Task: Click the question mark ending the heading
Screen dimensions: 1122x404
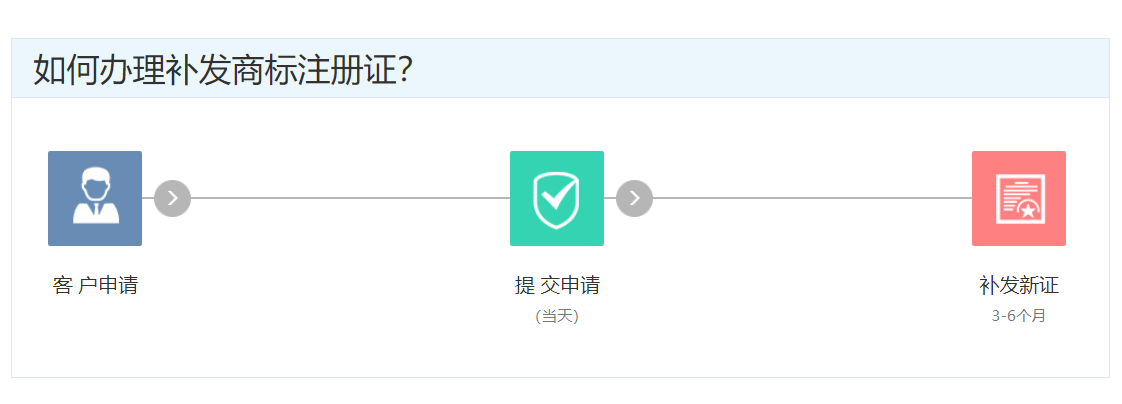Action: (x=405, y=70)
